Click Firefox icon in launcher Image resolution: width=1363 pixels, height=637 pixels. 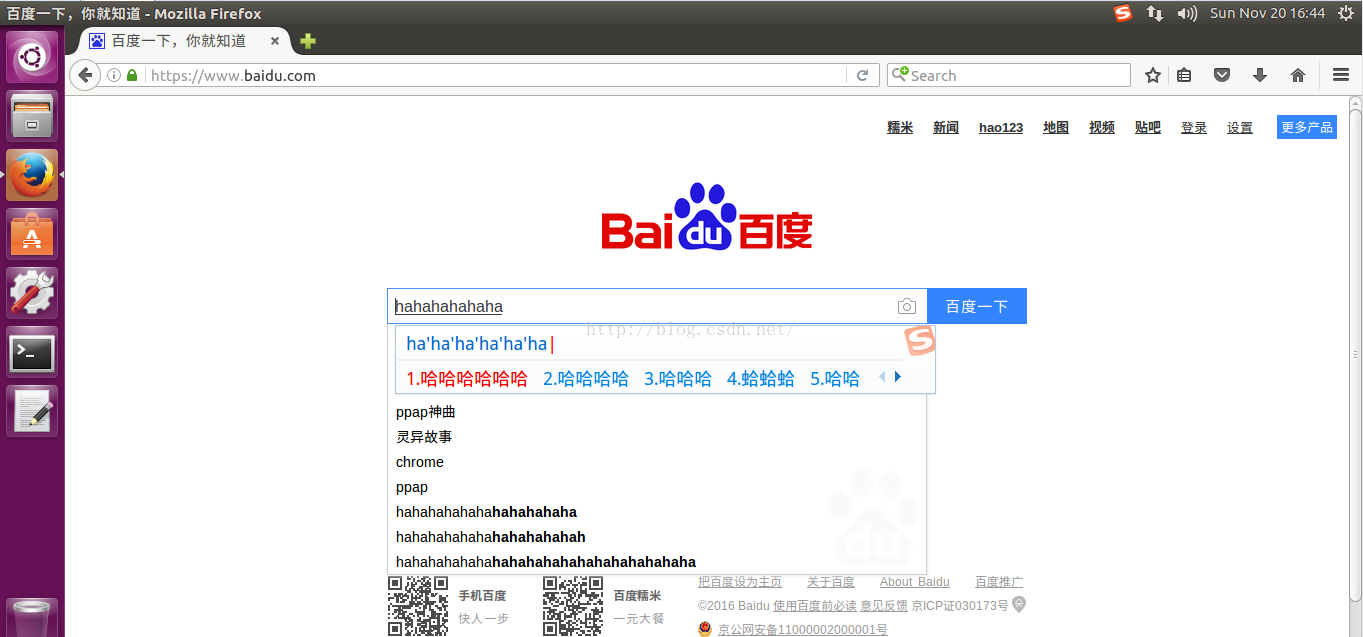tap(33, 175)
